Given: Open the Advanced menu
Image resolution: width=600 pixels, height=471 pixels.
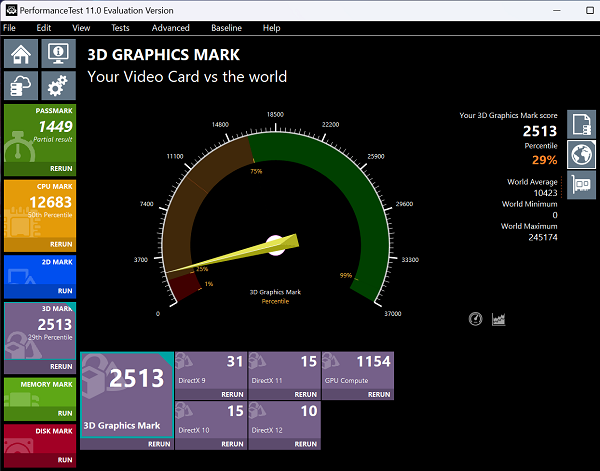Looking at the screenshot, I should point(170,28).
